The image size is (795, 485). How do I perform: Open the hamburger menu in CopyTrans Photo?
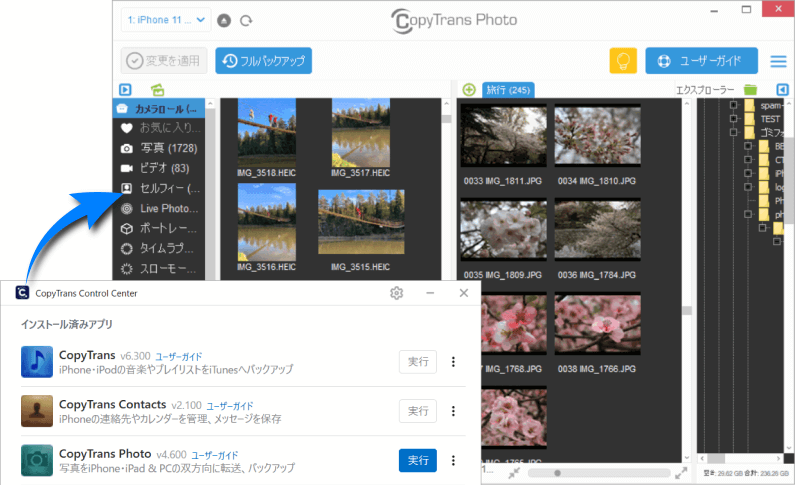(x=778, y=61)
